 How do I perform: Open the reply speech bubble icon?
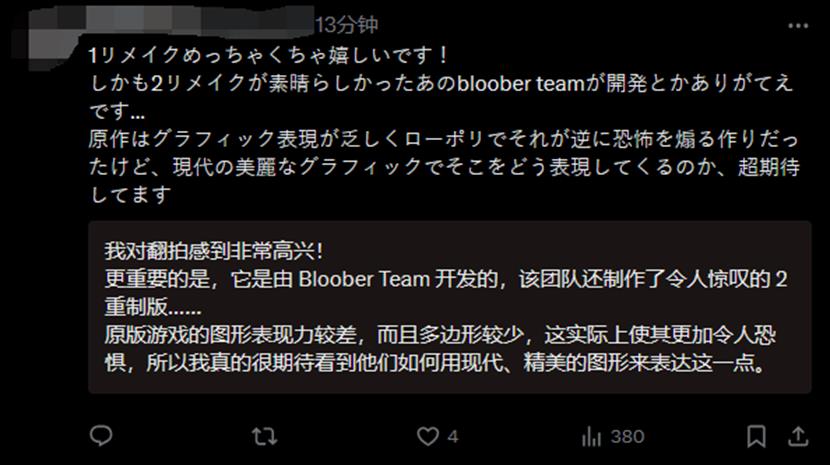[x=101, y=436]
